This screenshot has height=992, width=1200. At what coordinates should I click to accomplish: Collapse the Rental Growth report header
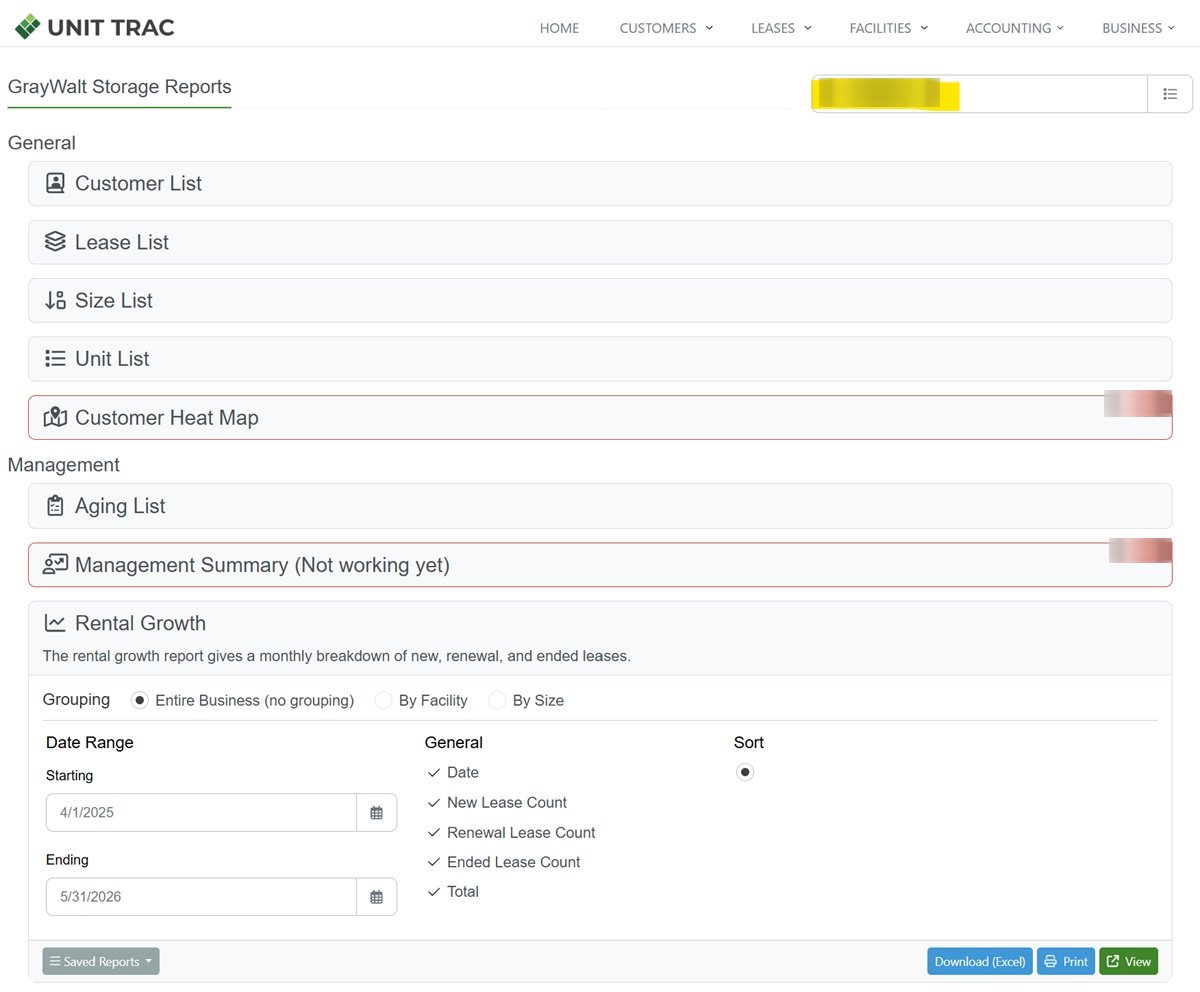(600, 638)
